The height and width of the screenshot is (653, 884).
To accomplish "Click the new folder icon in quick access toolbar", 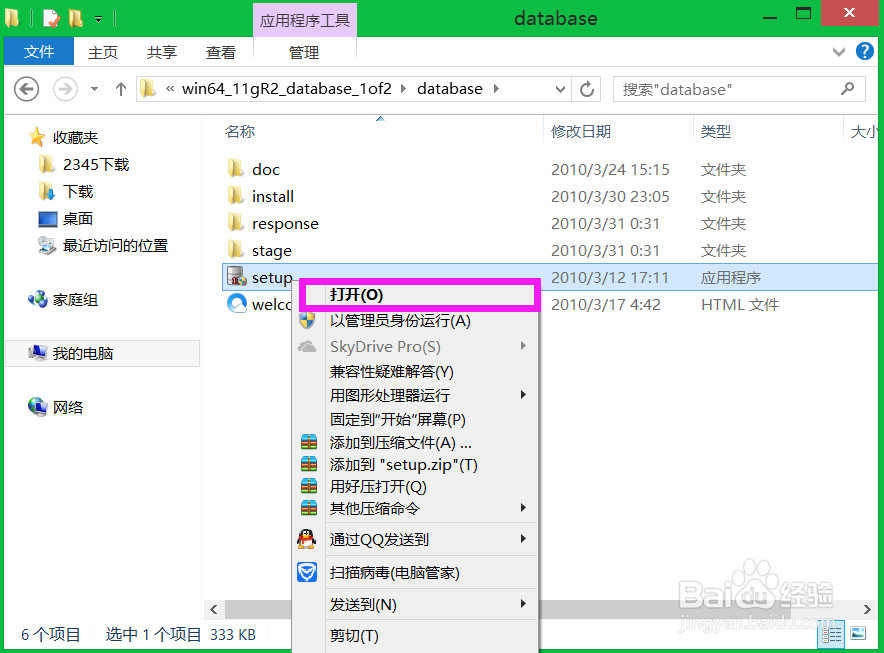I will [x=76, y=18].
